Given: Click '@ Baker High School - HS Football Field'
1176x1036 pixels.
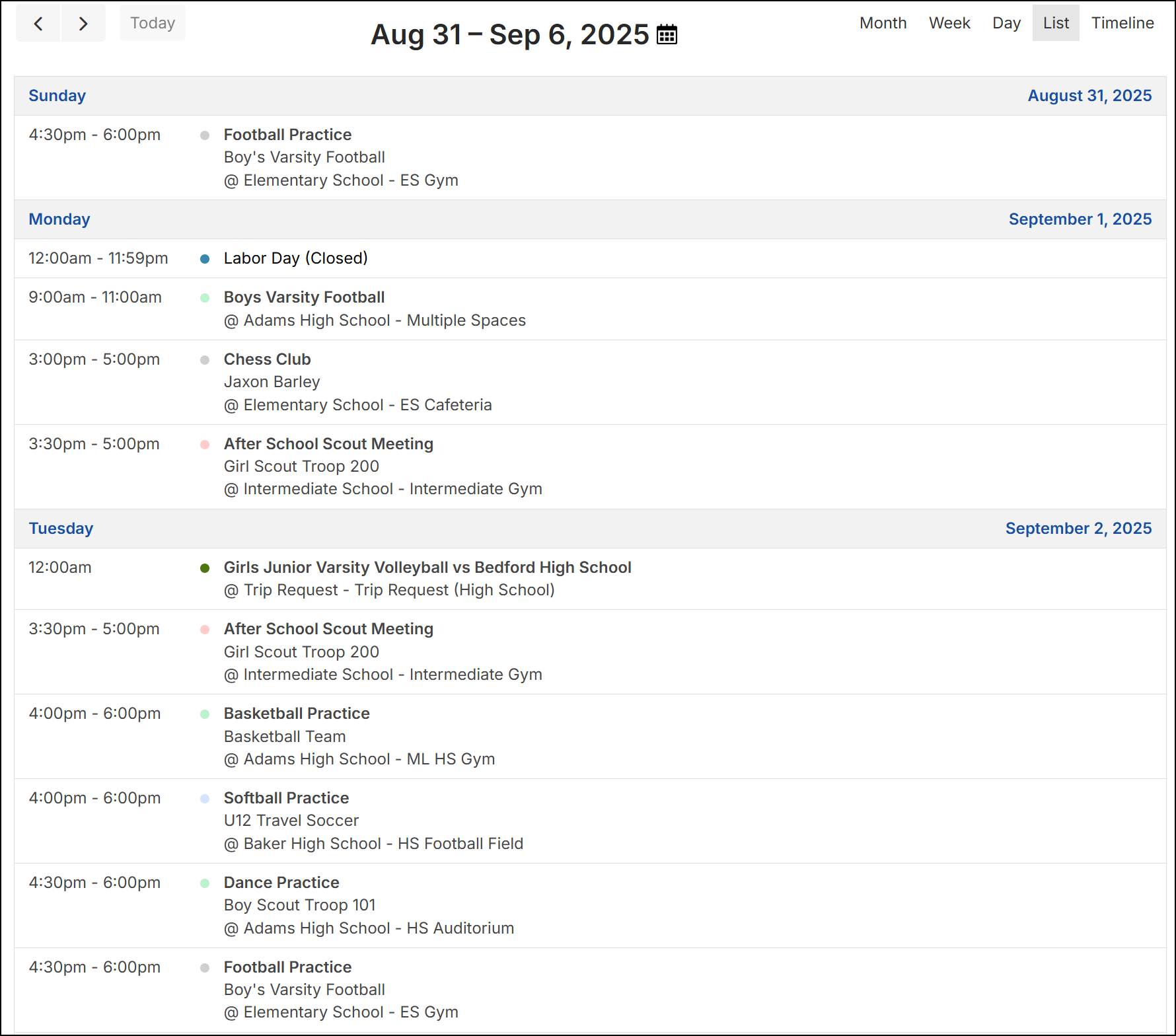Looking at the screenshot, I should tap(373, 844).
